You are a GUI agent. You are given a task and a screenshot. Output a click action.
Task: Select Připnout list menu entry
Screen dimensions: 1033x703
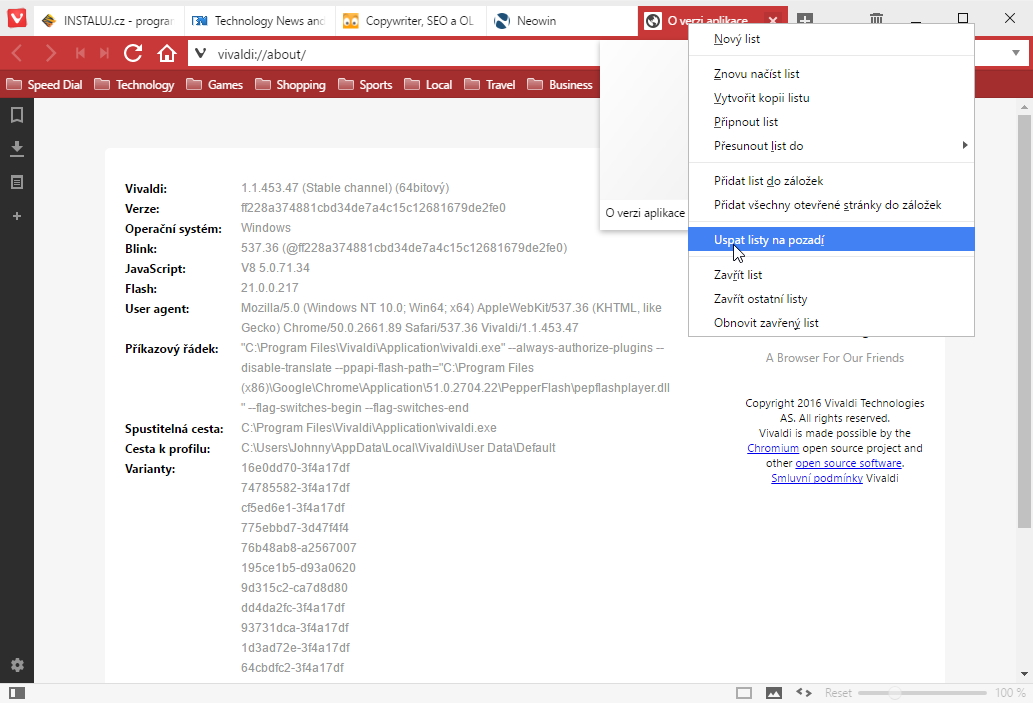pos(831,122)
